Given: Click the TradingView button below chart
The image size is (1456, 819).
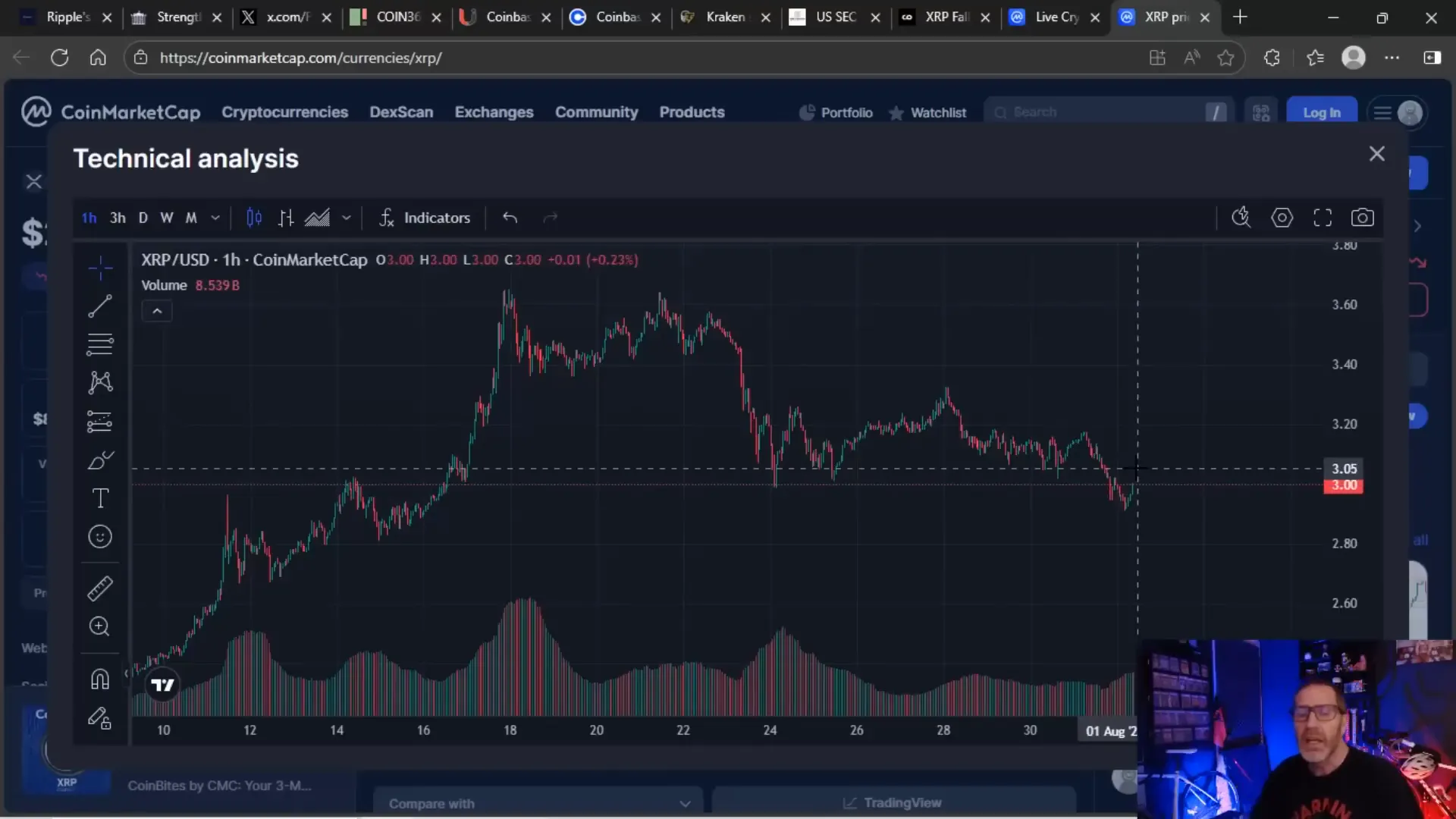Looking at the screenshot, I should coord(893,803).
